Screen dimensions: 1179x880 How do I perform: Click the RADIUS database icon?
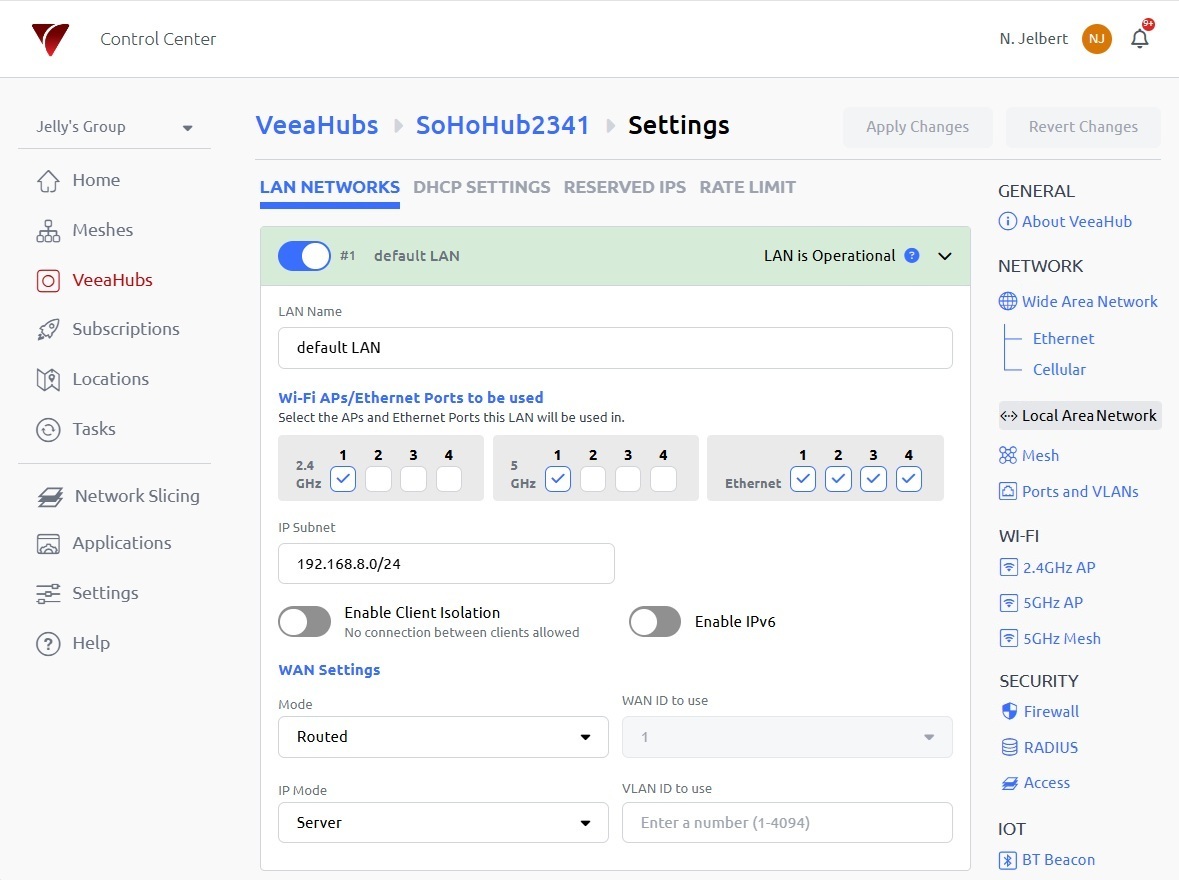[x=1010, y=747]
